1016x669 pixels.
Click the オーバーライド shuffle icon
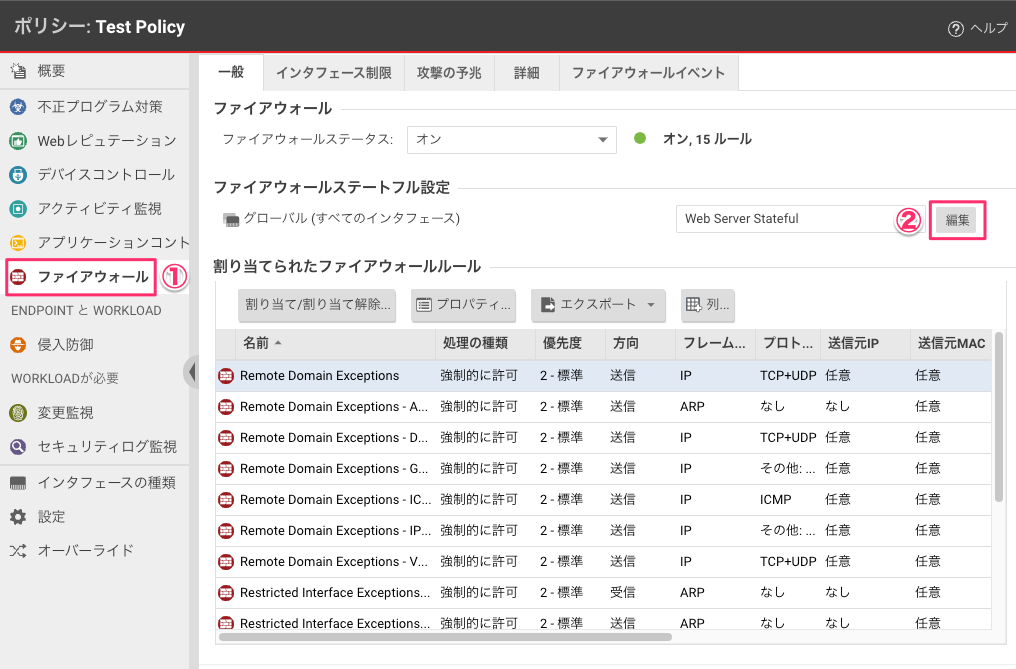pos(18,551)
